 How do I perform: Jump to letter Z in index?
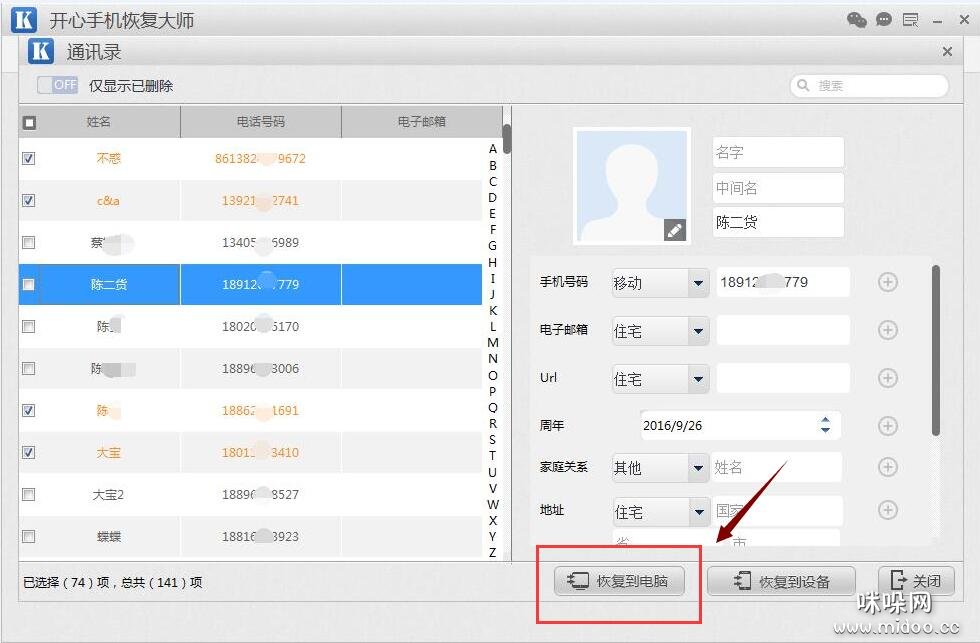click(x=492, y=552)
